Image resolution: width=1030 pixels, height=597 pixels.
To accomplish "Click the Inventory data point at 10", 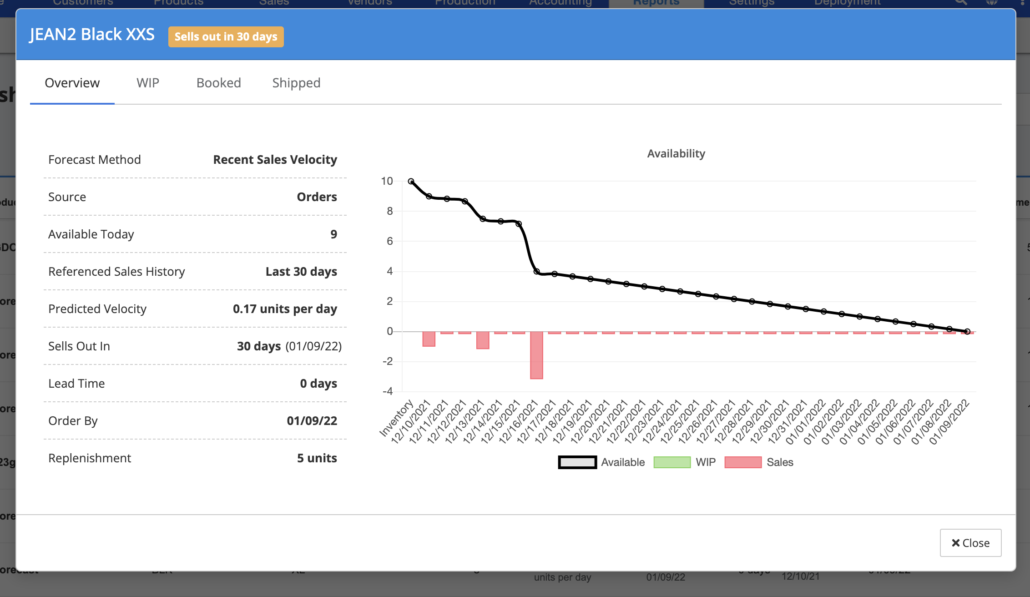I will 410,181.
